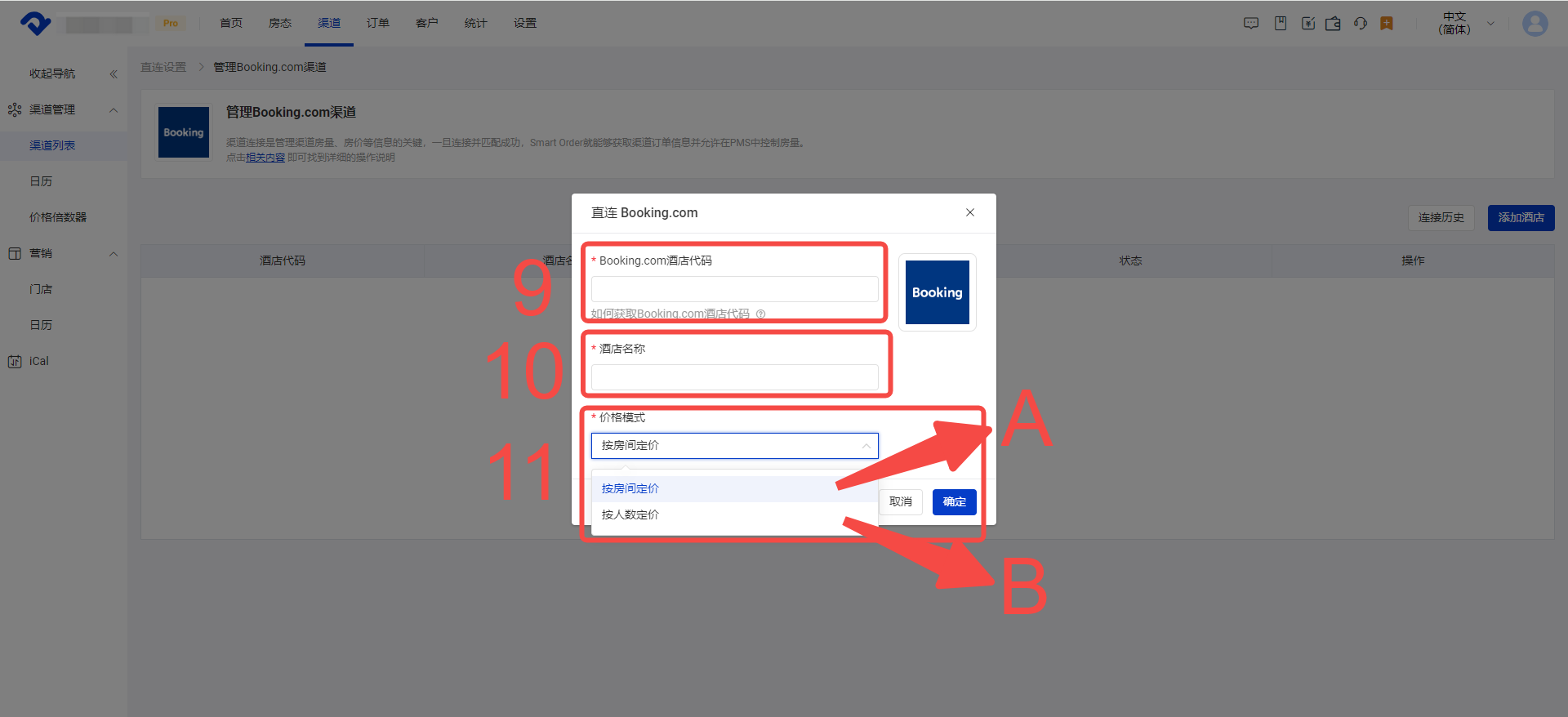Viewport: 1568px width, 717px height.
Task: Open 房态 in top navigation
Action: (280, 24)
